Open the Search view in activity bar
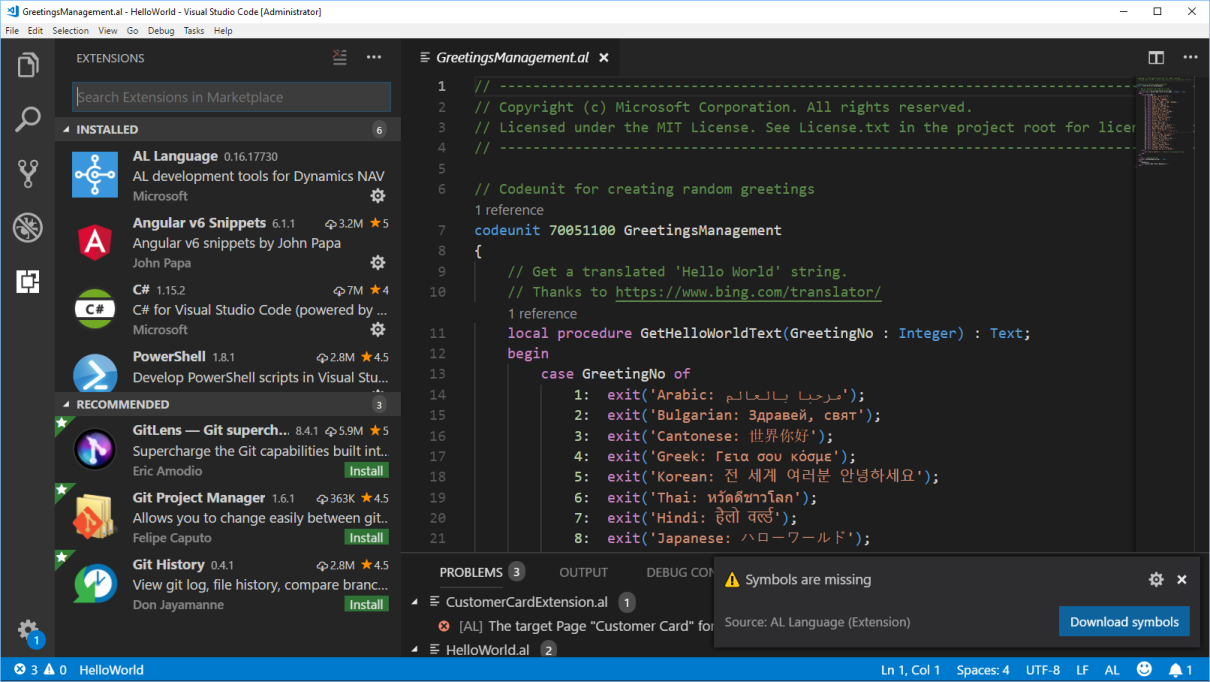 [x=28, y=120]
